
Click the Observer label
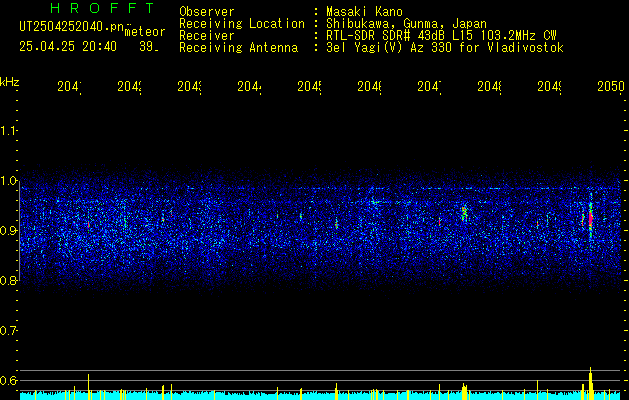pos(207,12)
